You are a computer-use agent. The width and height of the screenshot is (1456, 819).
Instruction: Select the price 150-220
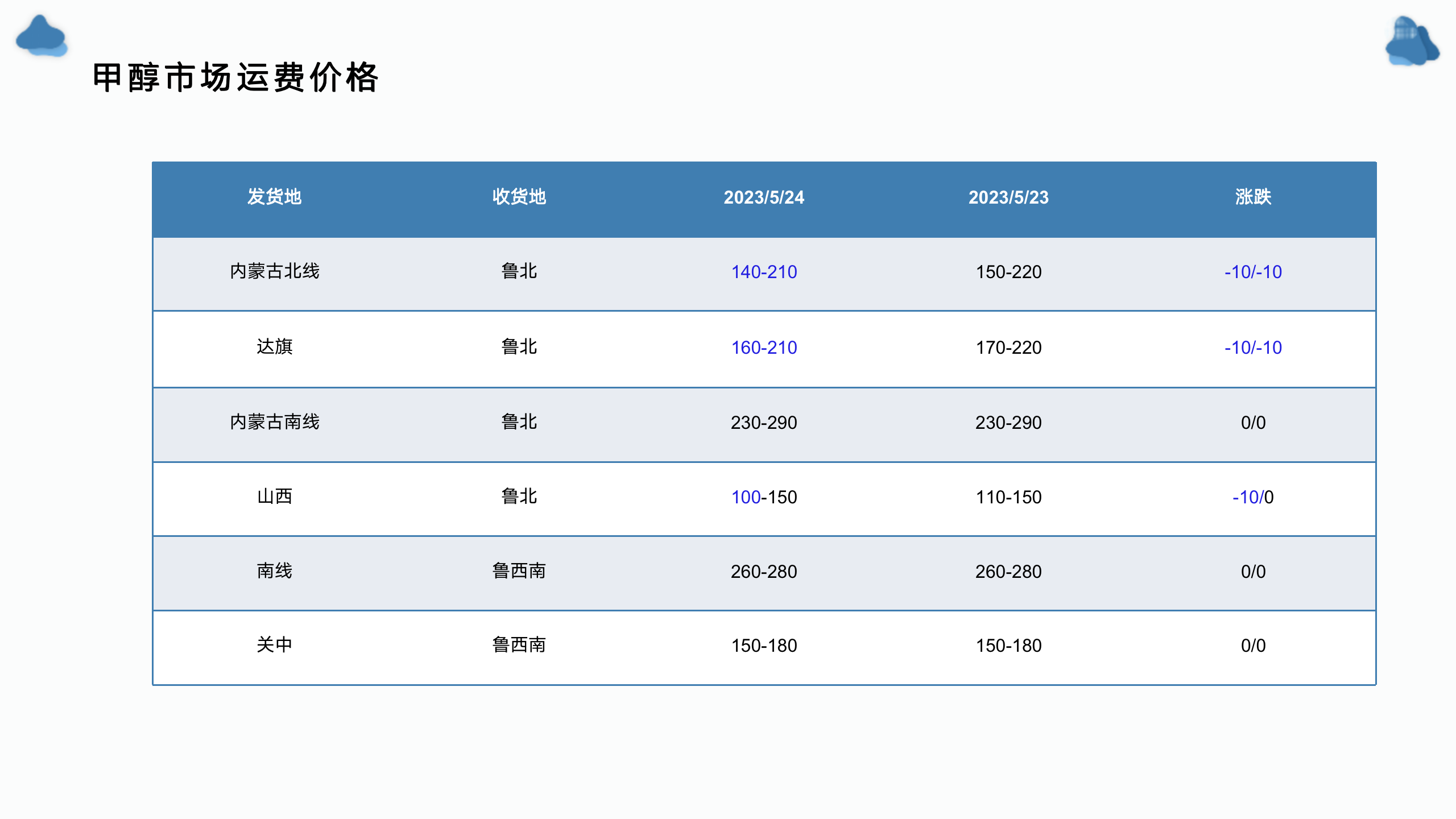pos(1008,272)
